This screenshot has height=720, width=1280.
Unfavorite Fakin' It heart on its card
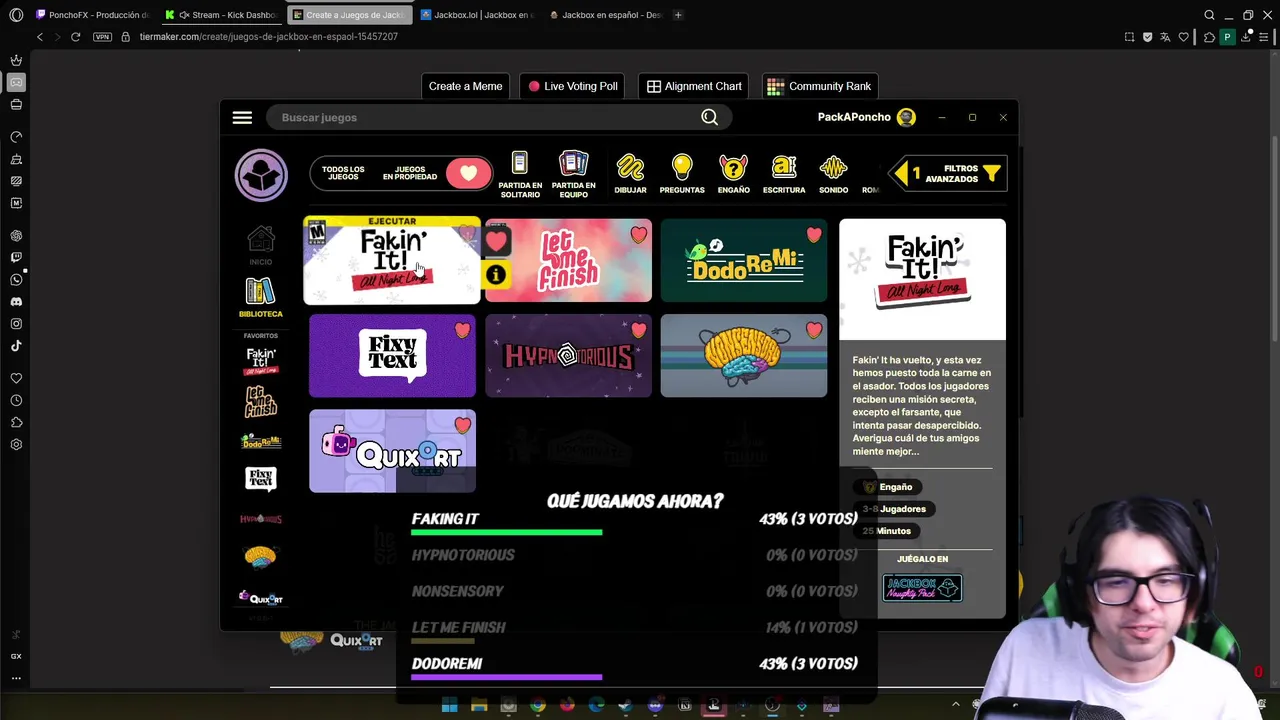[496, 241]
